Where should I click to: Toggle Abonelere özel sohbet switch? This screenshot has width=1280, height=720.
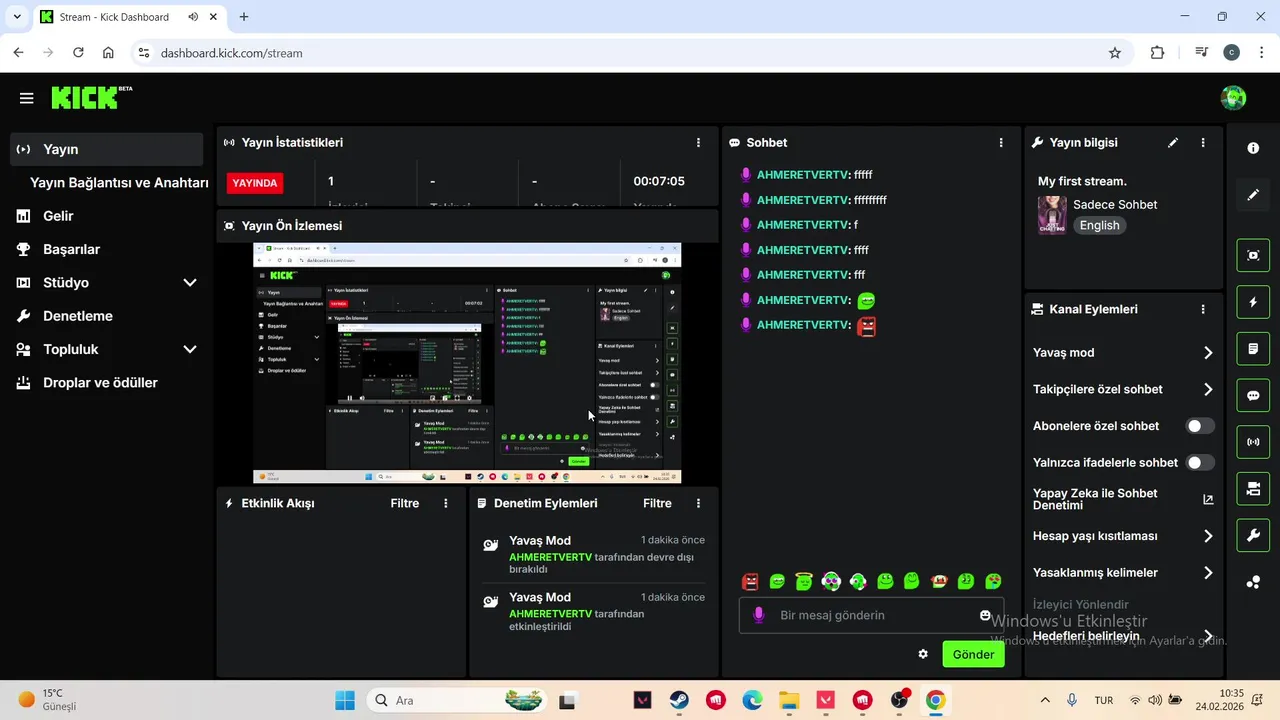click(x=1200, y=426)
